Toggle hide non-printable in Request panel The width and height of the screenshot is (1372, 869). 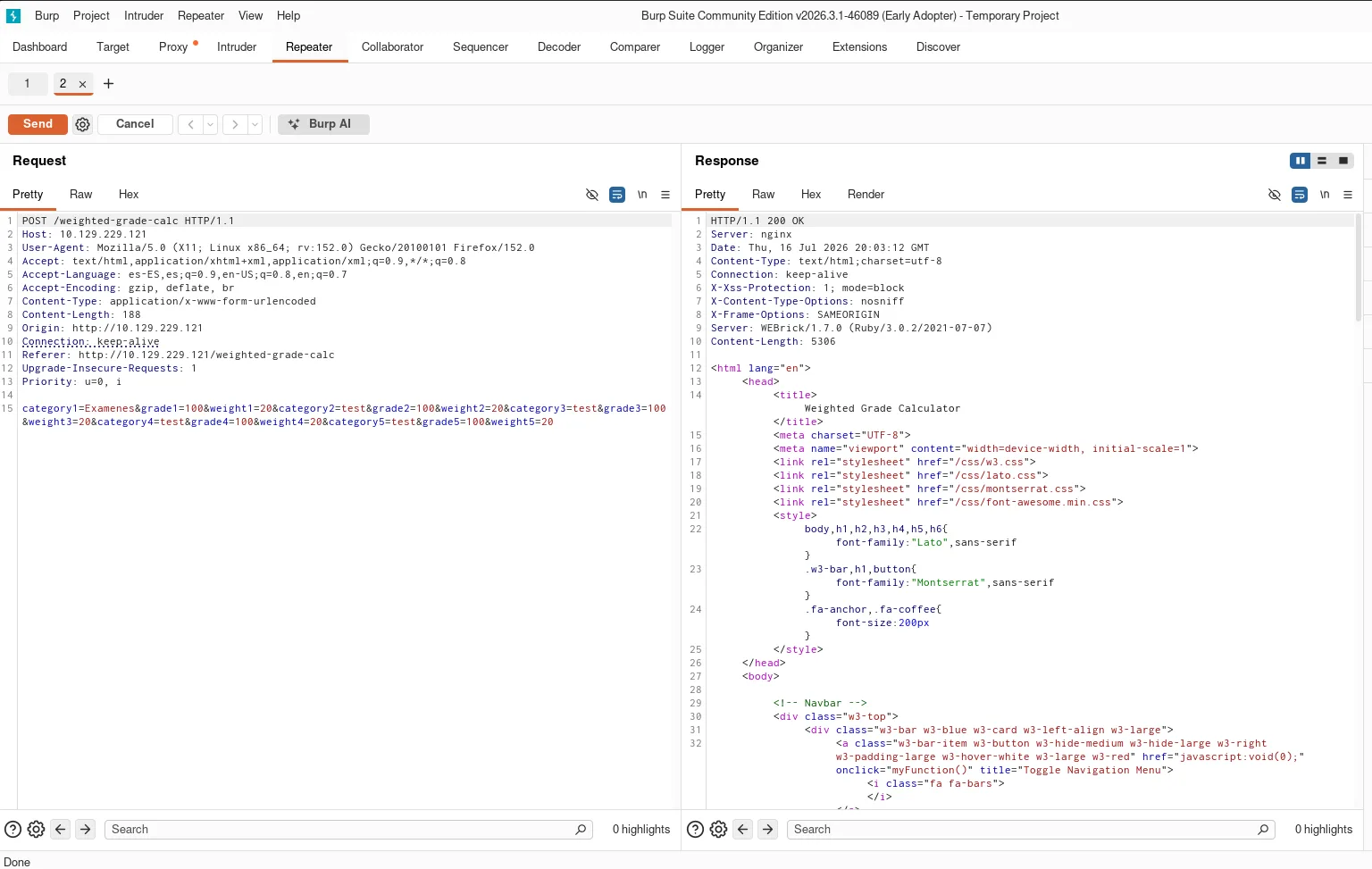[592, 195]
